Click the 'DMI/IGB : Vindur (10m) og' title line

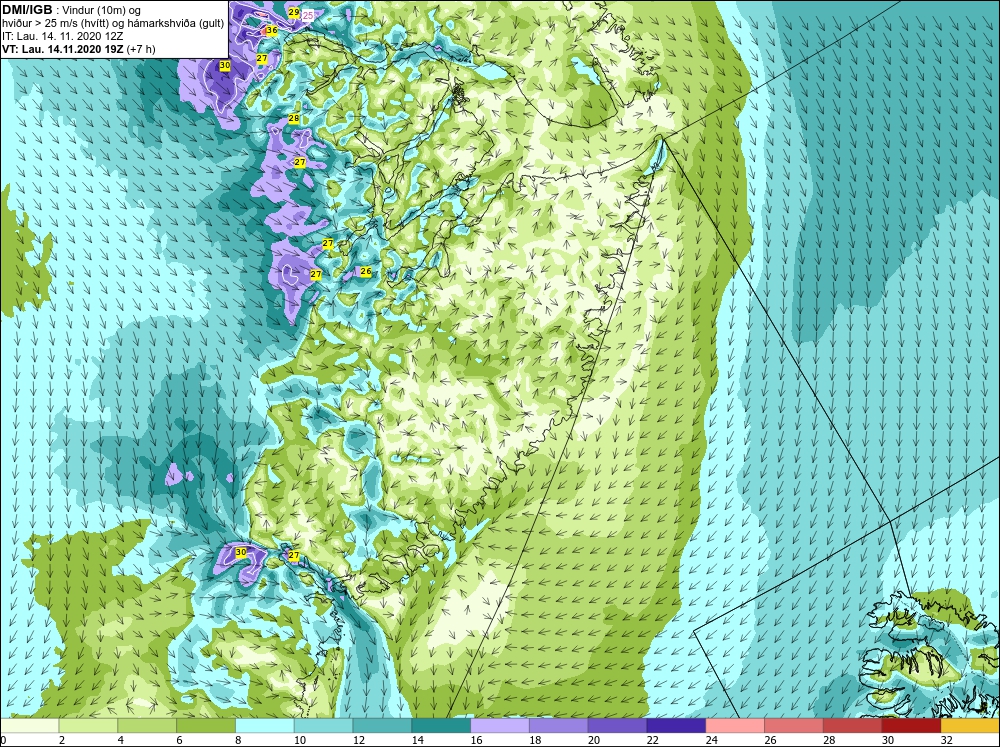pyautogui.click(x=71, y=10)
